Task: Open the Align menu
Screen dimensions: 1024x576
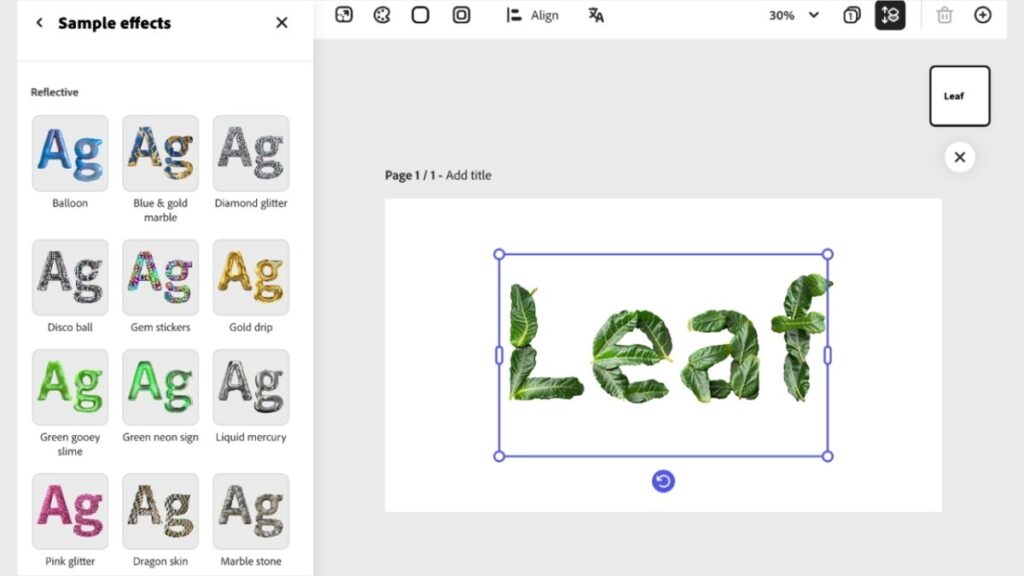Action: pyautogui.click(x=533, y=15)
